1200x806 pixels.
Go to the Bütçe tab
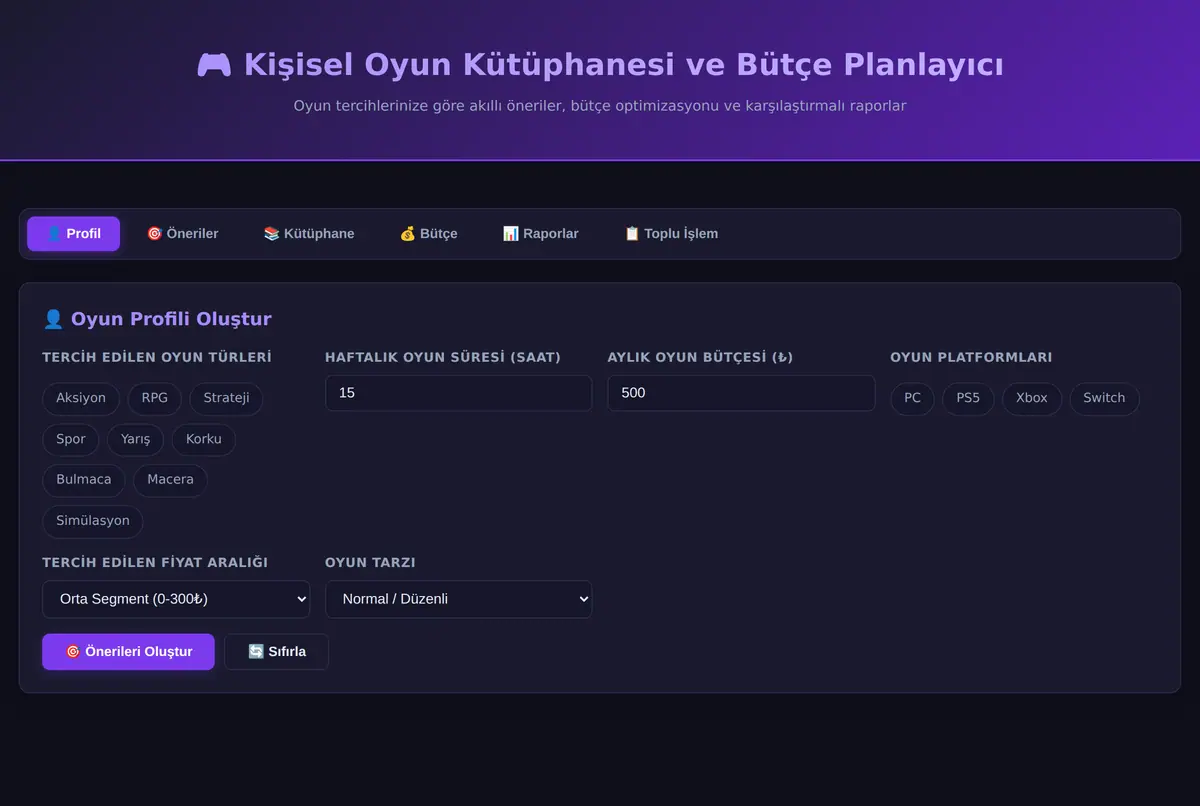coord(428,234)
